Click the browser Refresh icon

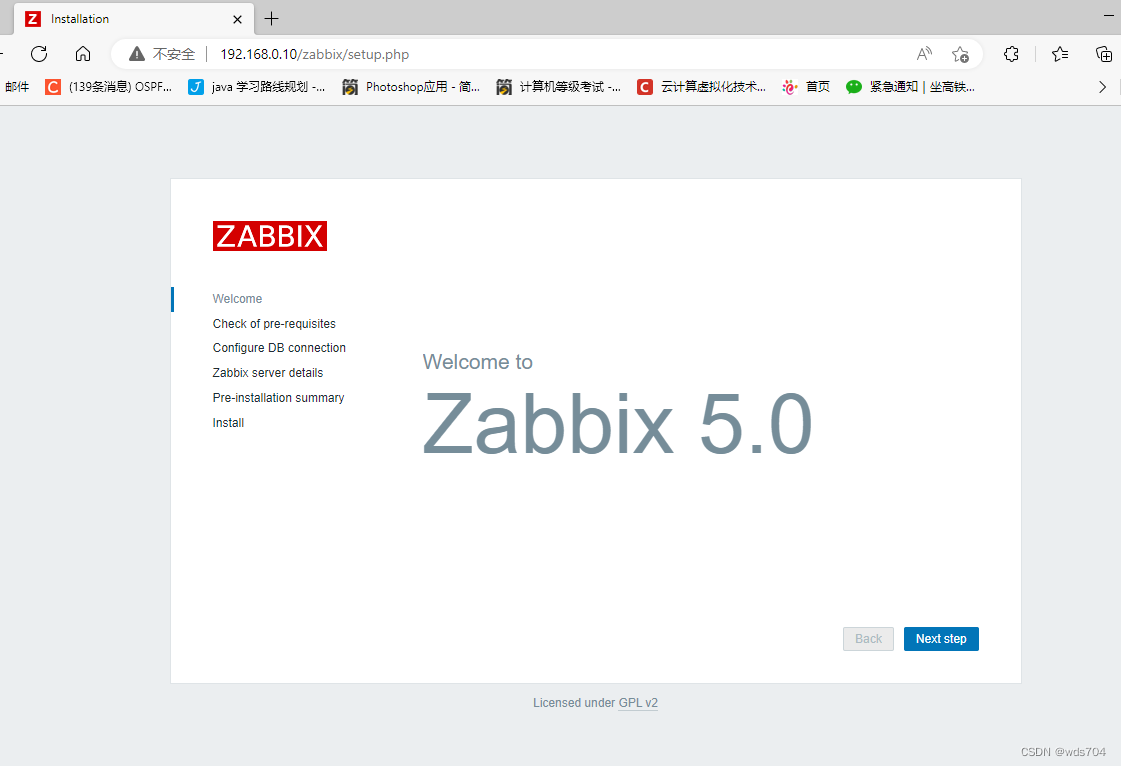(x=39, y=54)
